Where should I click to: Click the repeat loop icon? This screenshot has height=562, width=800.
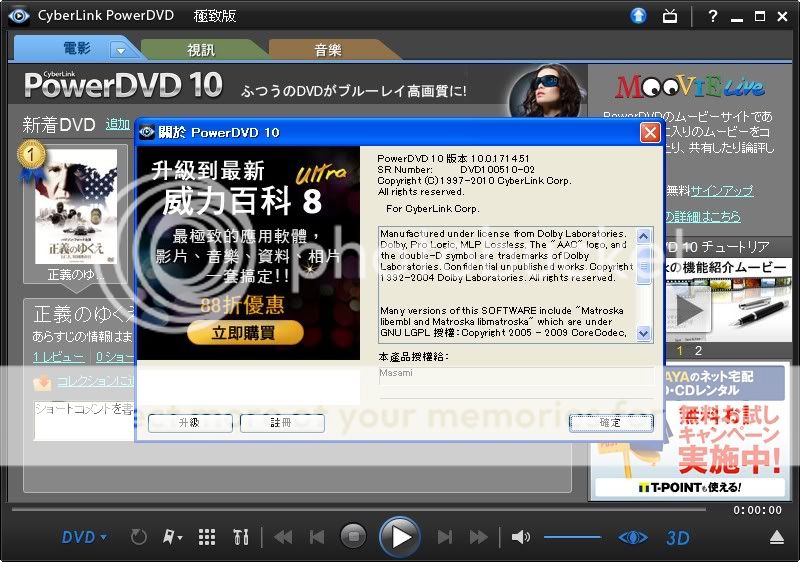click(x=138, y=537)
